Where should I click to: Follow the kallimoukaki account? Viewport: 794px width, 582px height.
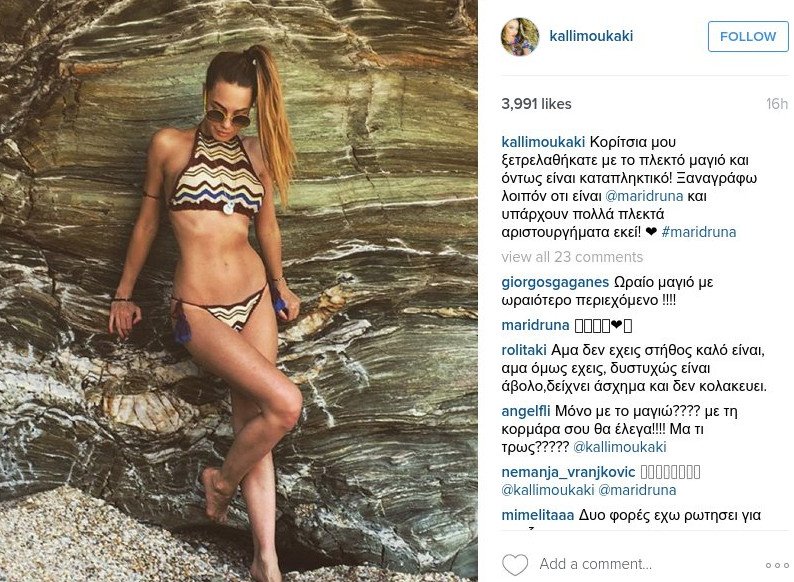point(748,36)
